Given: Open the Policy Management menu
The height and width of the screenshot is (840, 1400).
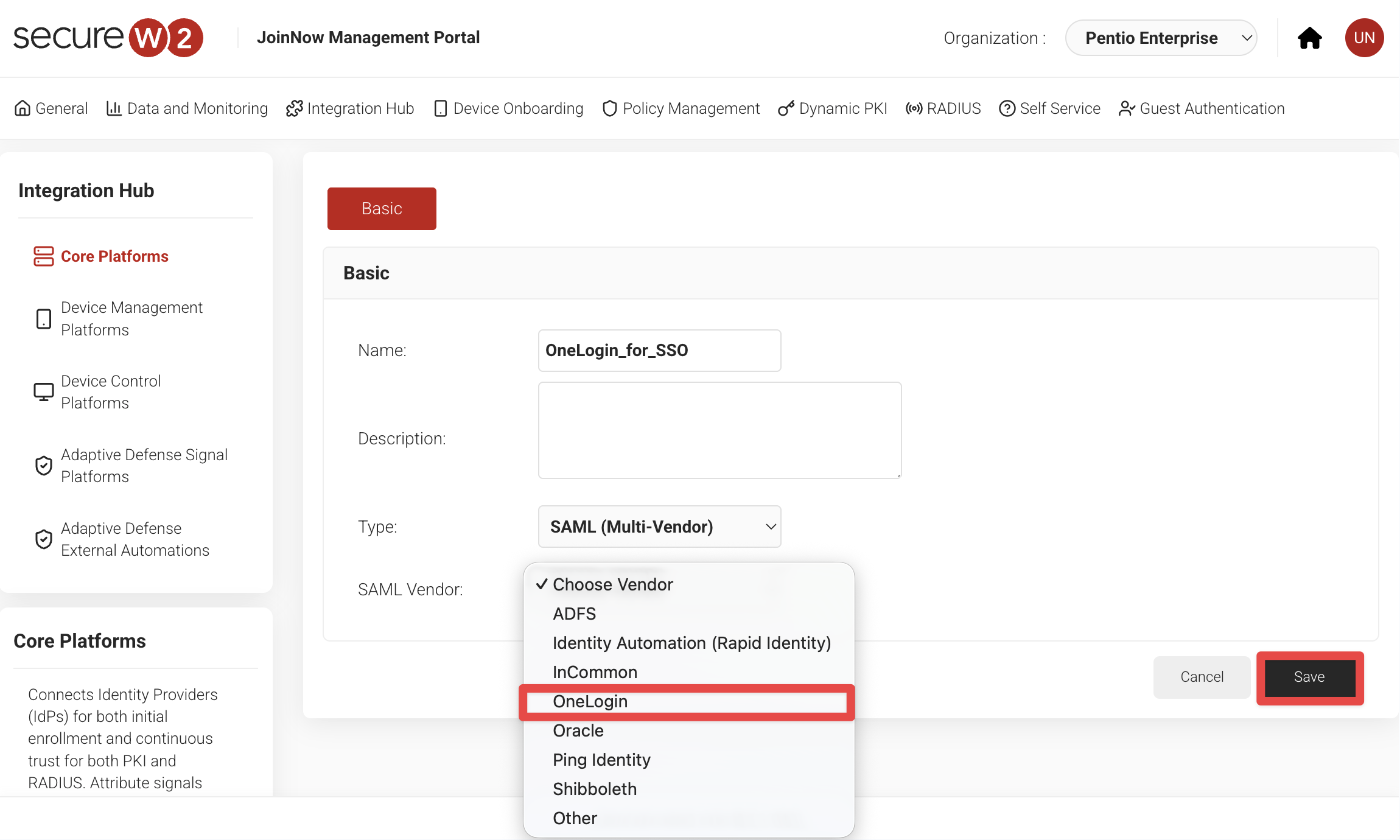Looking at the screenshot, I should coord(681,108).
